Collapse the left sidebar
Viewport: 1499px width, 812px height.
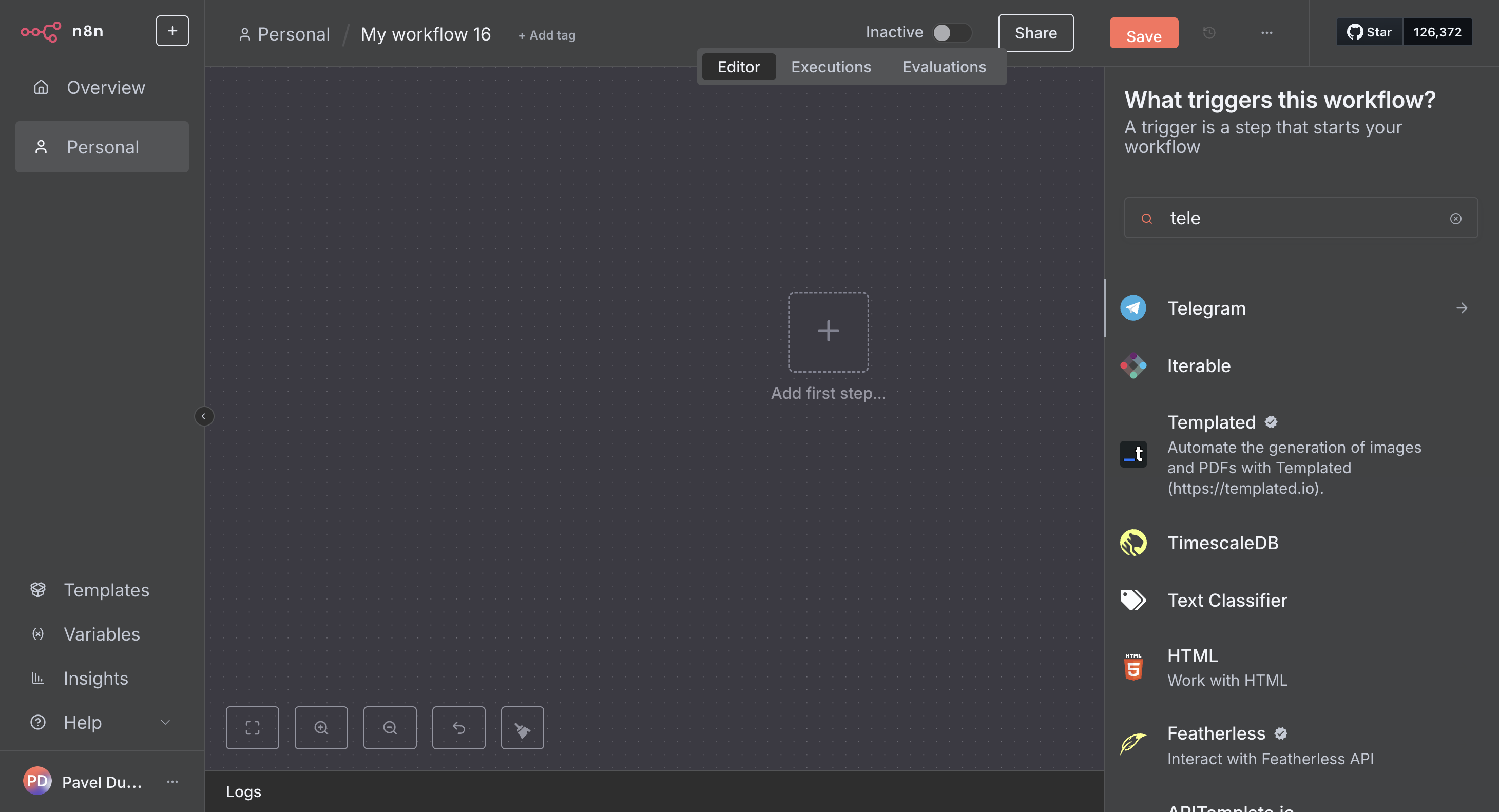click(x=203, y=416)
